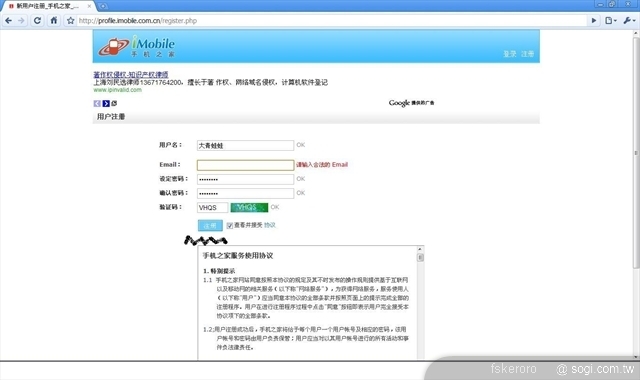
Task: Show next ad with right arrow
Action: pos(106,103)
